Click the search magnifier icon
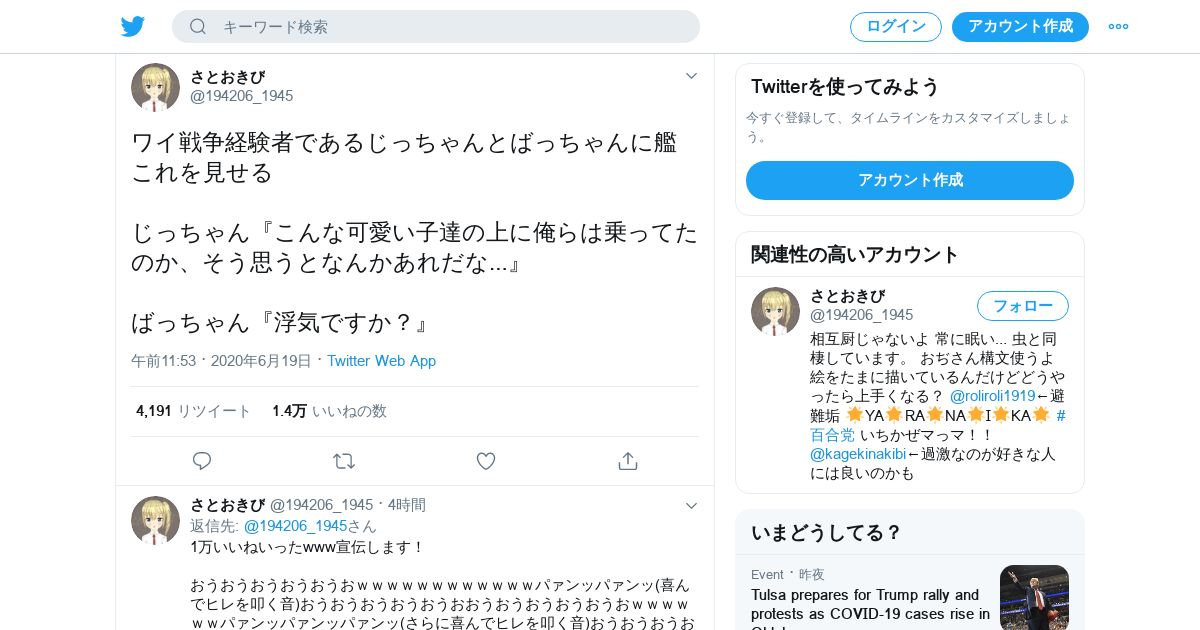Image resolution: width=1200 pixels, height=630 pixels. pos(198,27)
